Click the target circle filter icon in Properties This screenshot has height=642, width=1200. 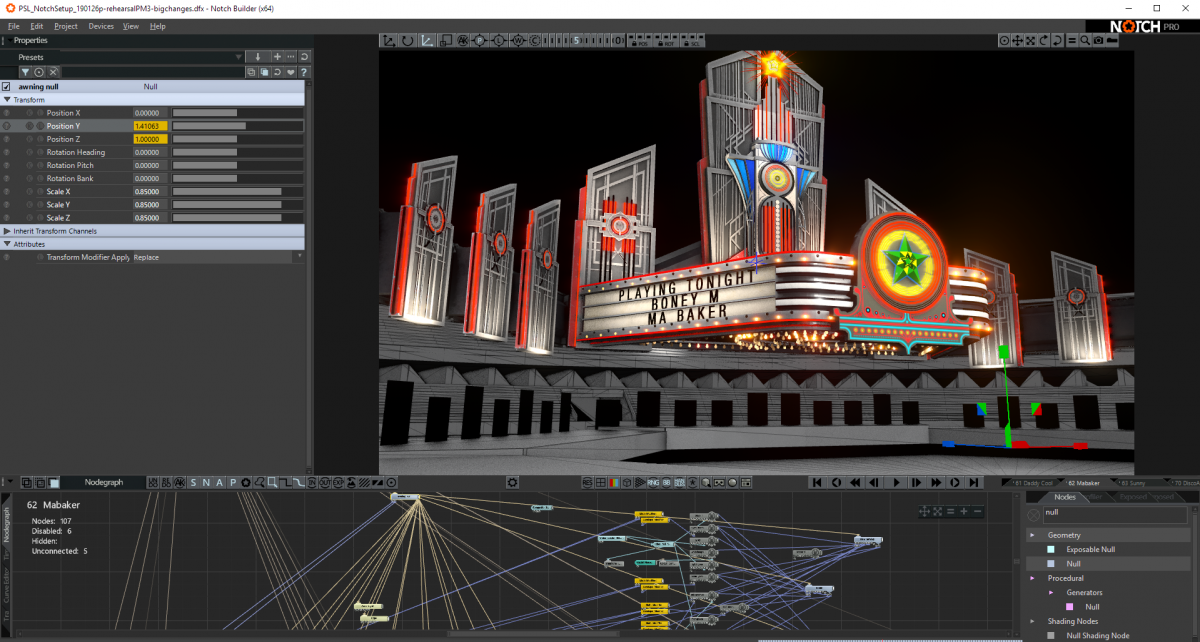click(39, 73)
